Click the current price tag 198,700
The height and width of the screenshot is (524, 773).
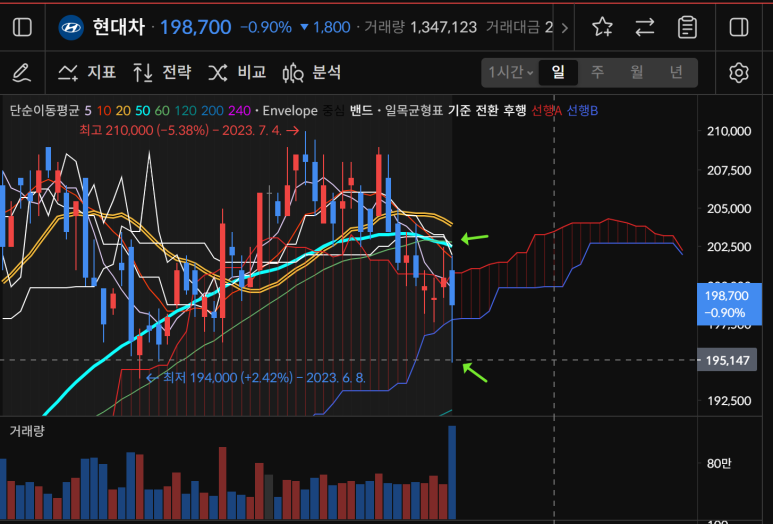point(729,304)
